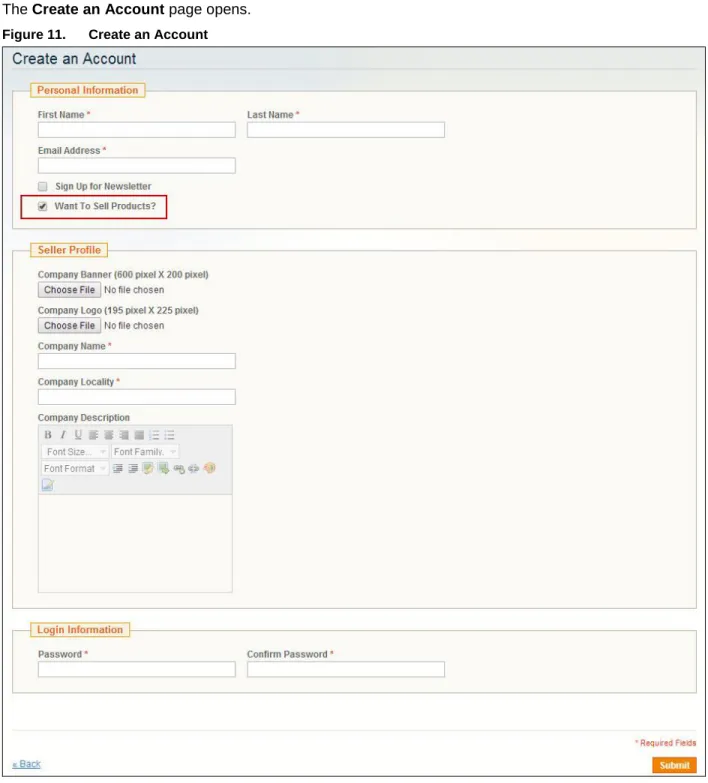
Task: Go back using the Back link
Action: click(26, 764)
